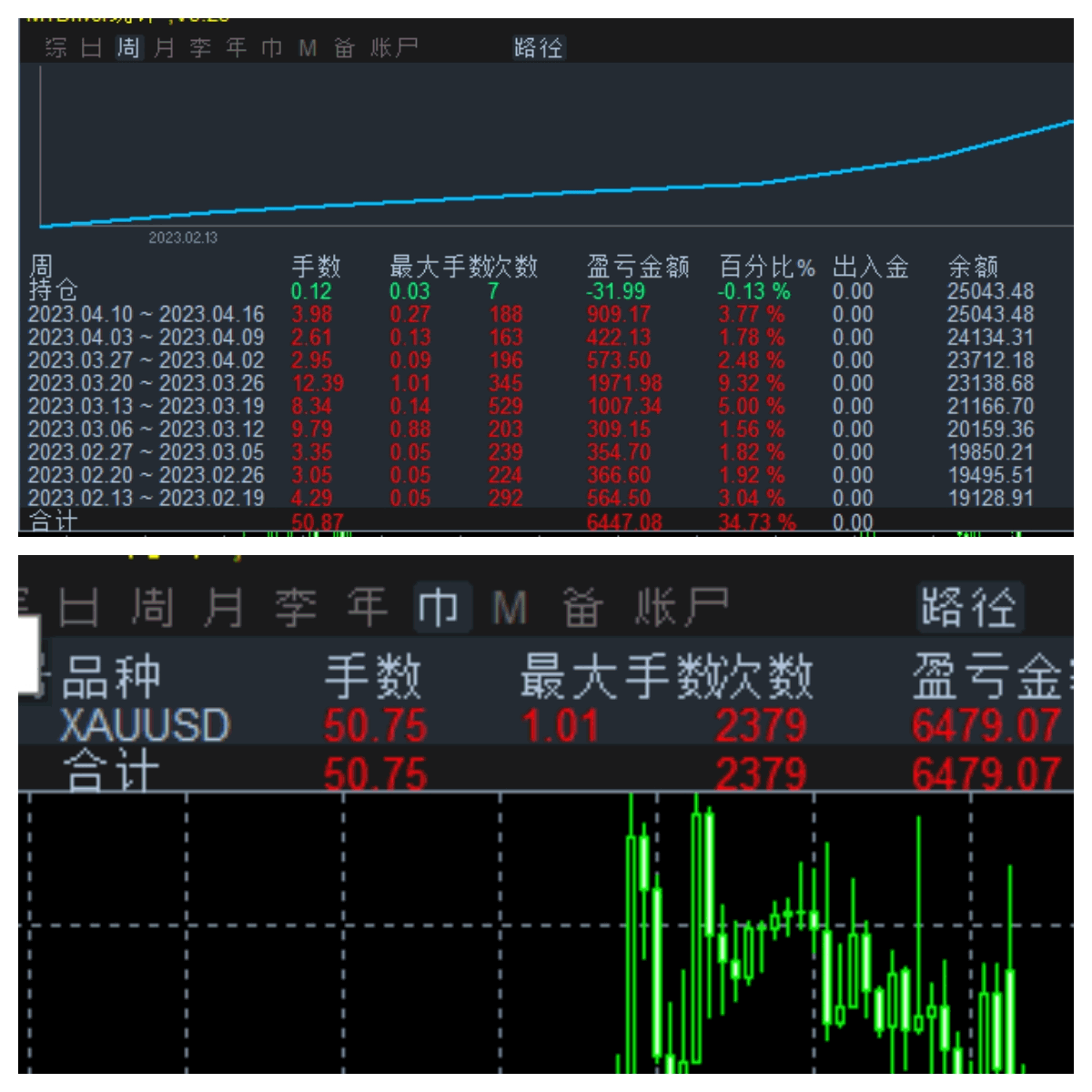Click the 路径 button in top panel
The image size is (1092, 1092).
538,47
